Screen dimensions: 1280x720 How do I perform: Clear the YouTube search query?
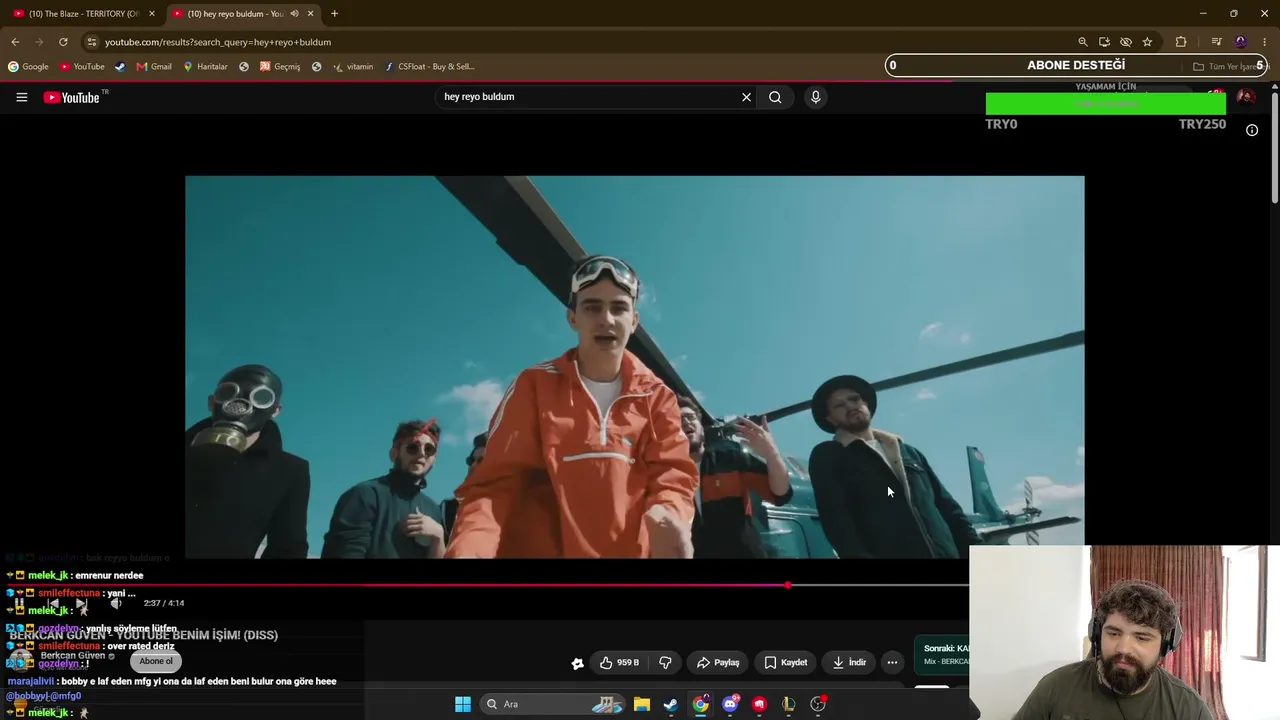coord(746,97)
